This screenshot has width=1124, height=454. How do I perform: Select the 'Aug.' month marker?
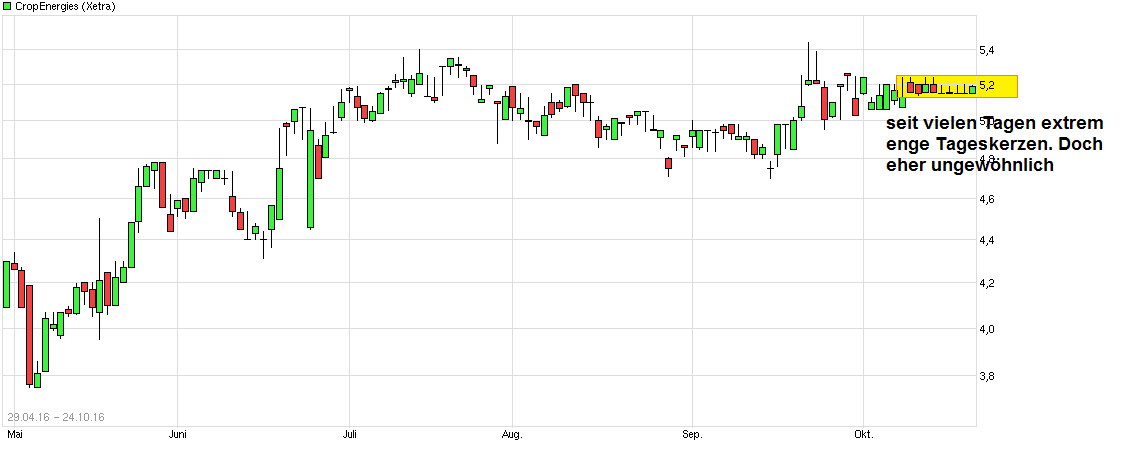(x=511, y=435)
